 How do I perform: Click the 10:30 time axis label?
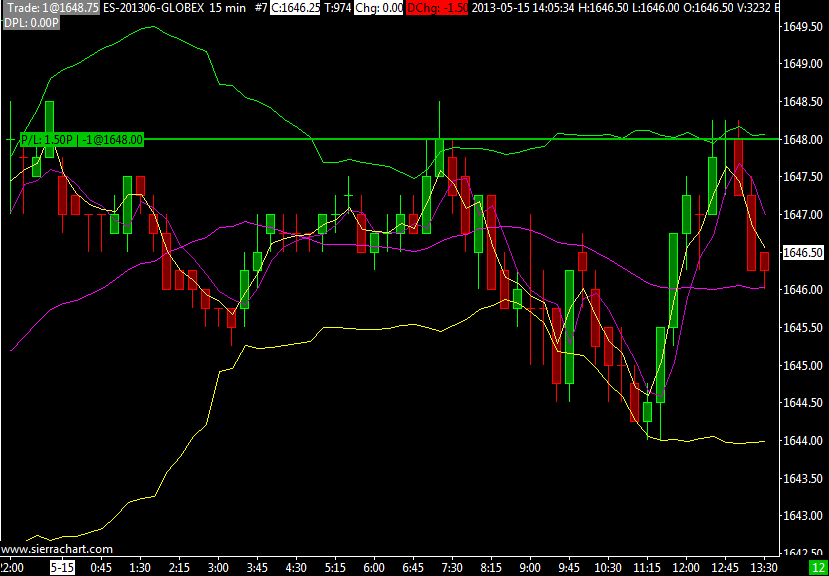609,567
